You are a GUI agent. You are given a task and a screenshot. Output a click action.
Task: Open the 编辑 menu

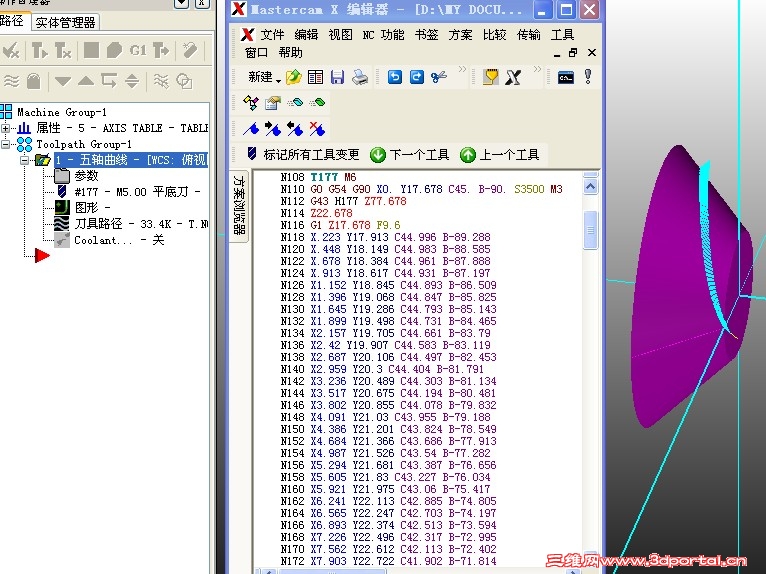[306, 35]
